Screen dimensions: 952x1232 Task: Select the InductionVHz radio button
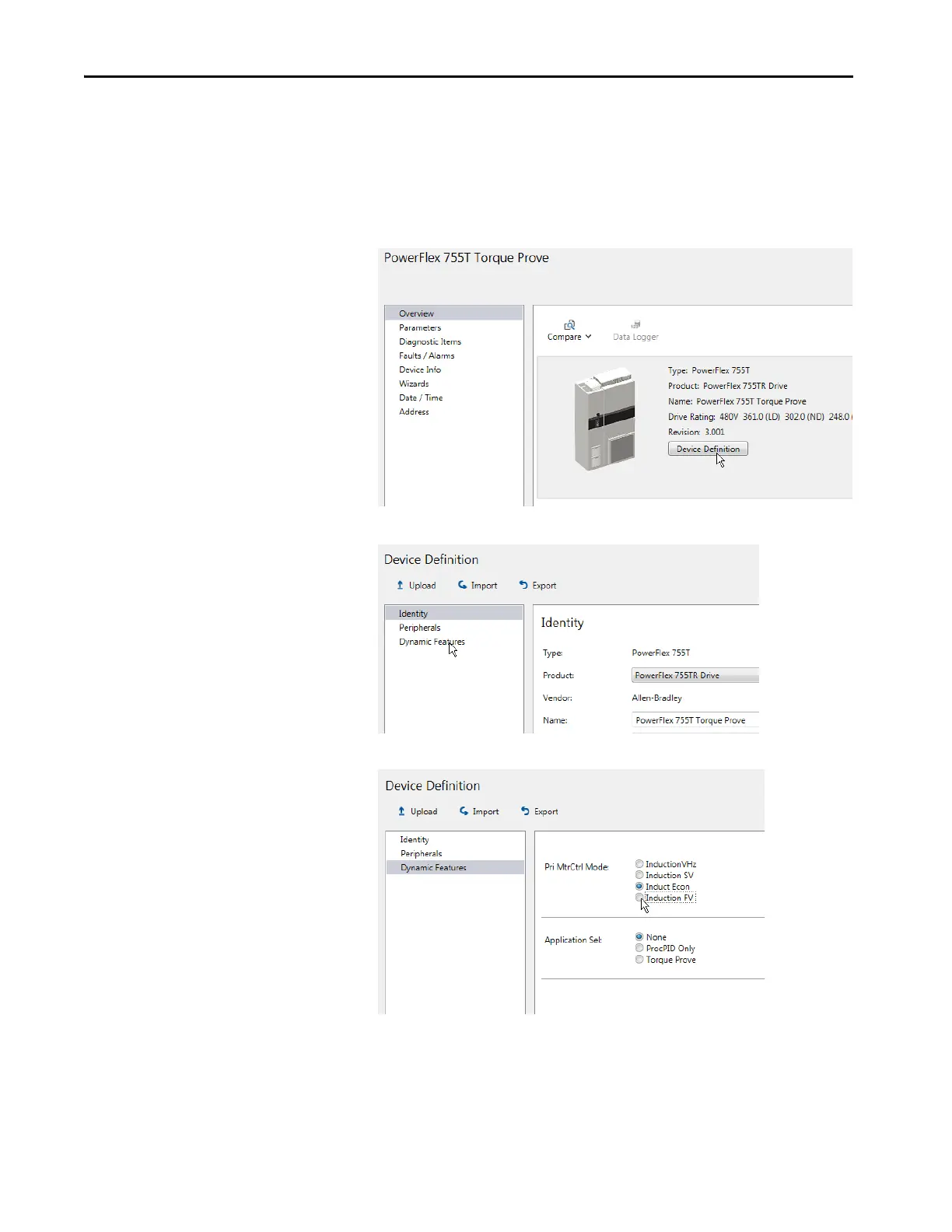(x=639, y=864)
